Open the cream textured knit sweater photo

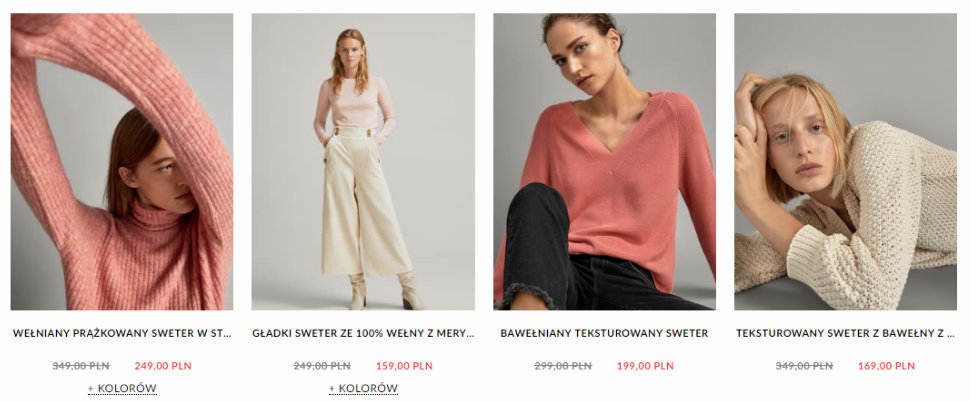[845, 162]
